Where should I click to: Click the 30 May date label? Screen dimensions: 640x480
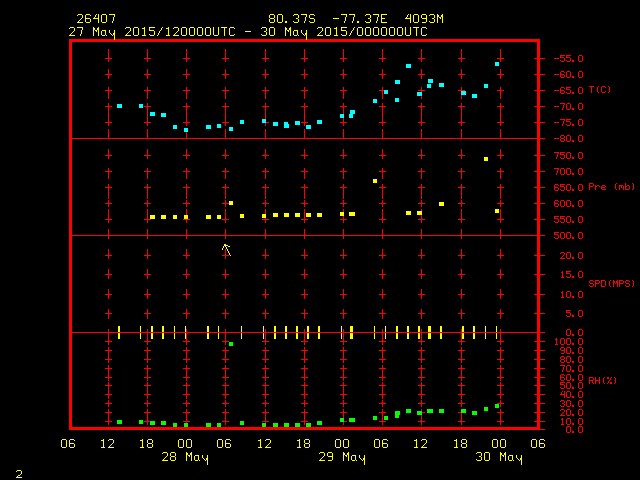coord(498,458)
